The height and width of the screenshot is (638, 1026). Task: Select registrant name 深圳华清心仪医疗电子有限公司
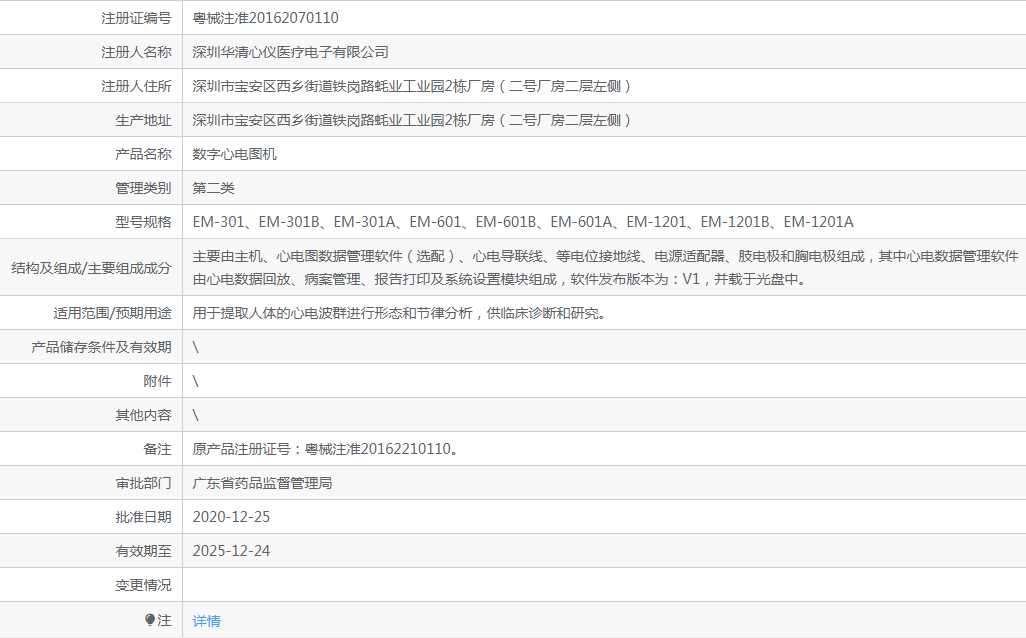[x=290, y=52]
